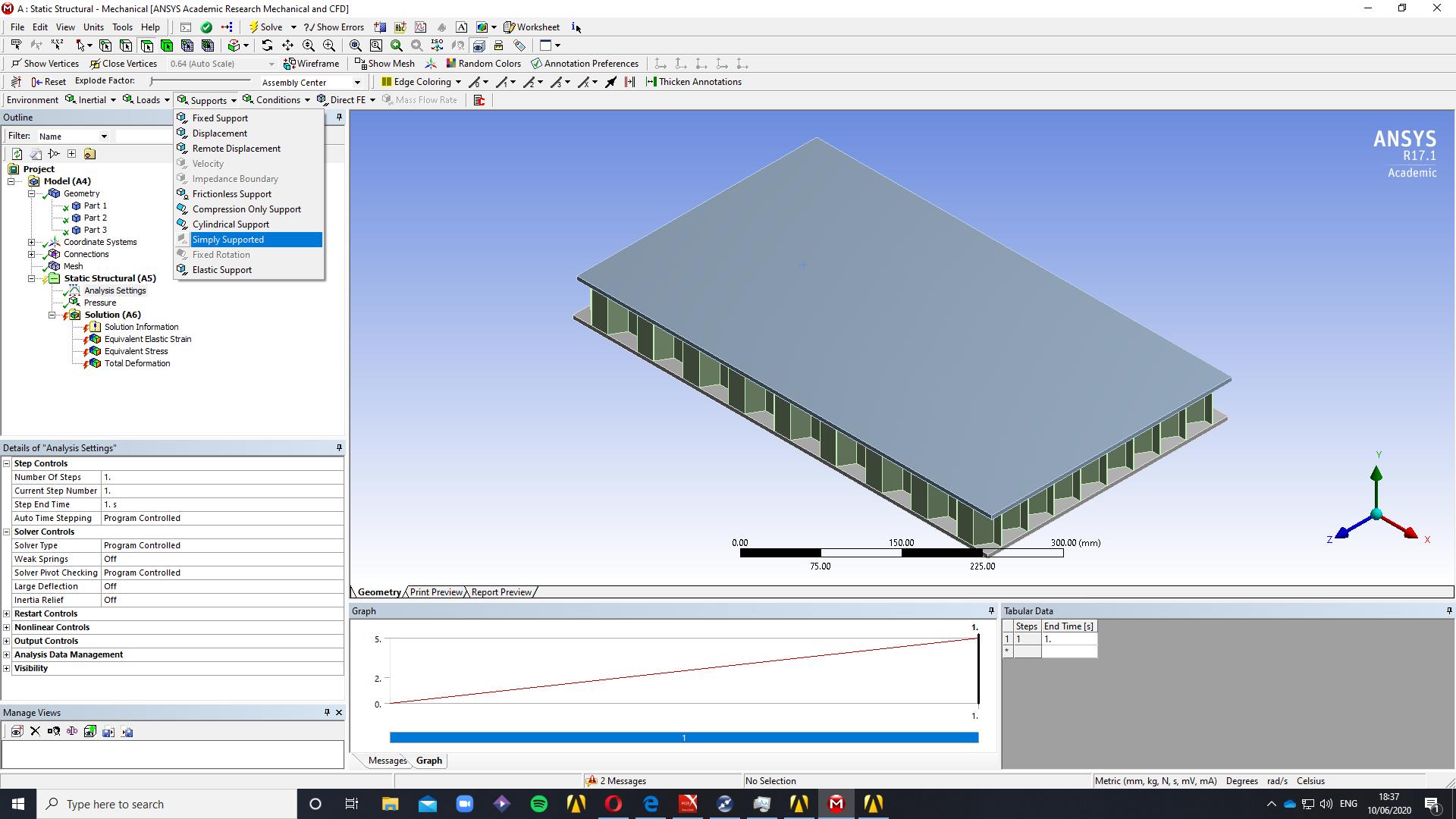Open the Auto Scale result dropdown
The width and height of the screenshot is (1456, 819).
coord(221,64)
